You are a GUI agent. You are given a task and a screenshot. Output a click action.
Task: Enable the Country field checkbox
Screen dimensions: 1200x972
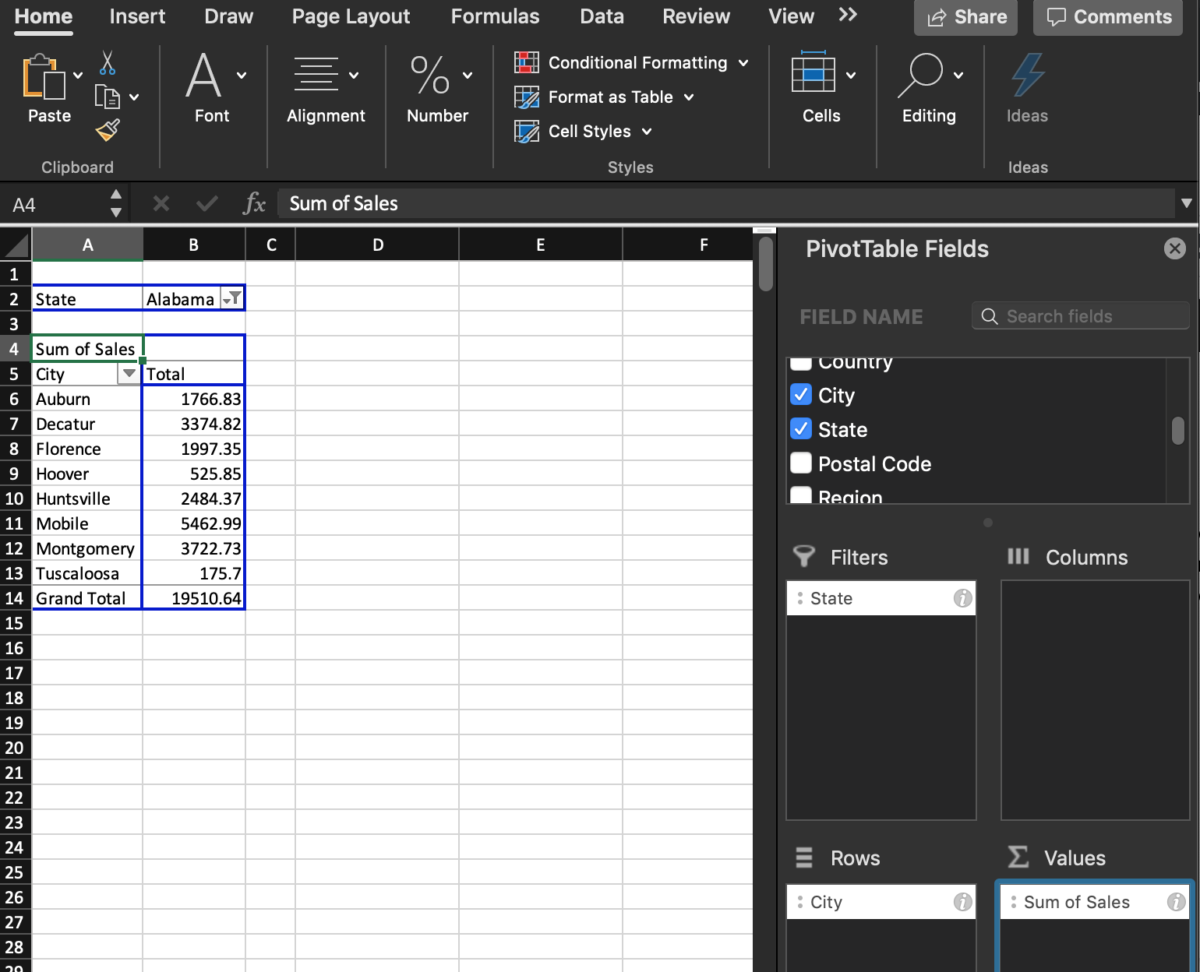pos(800,362)
